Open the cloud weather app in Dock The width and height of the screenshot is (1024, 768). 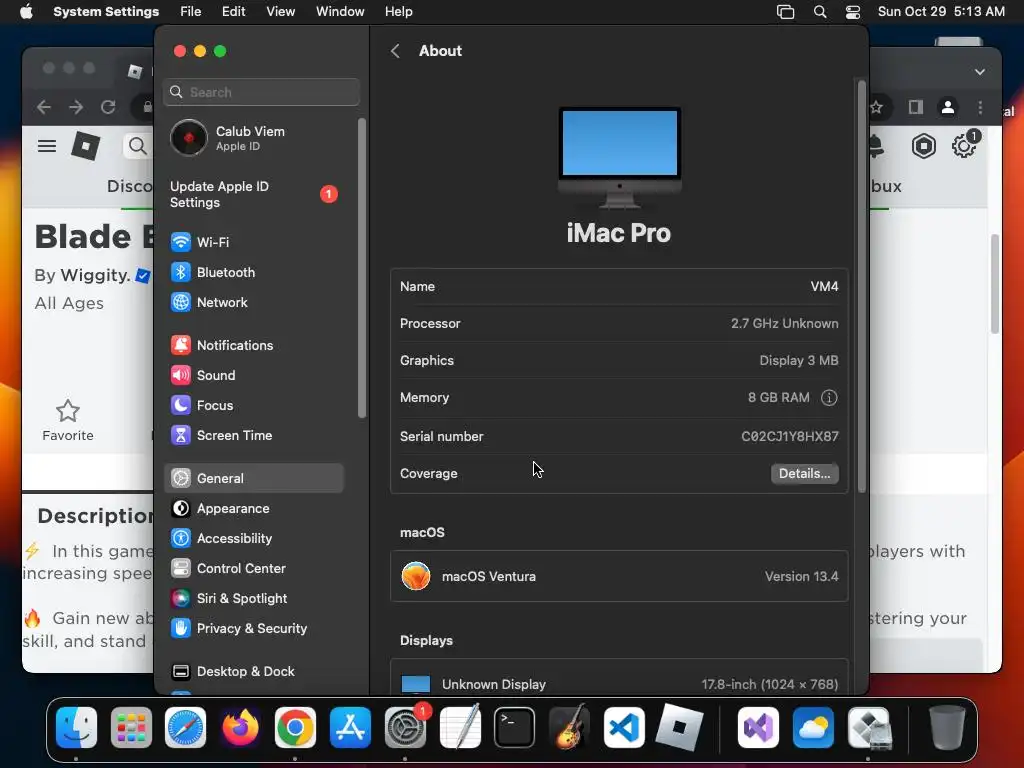[x=813, y=727]
